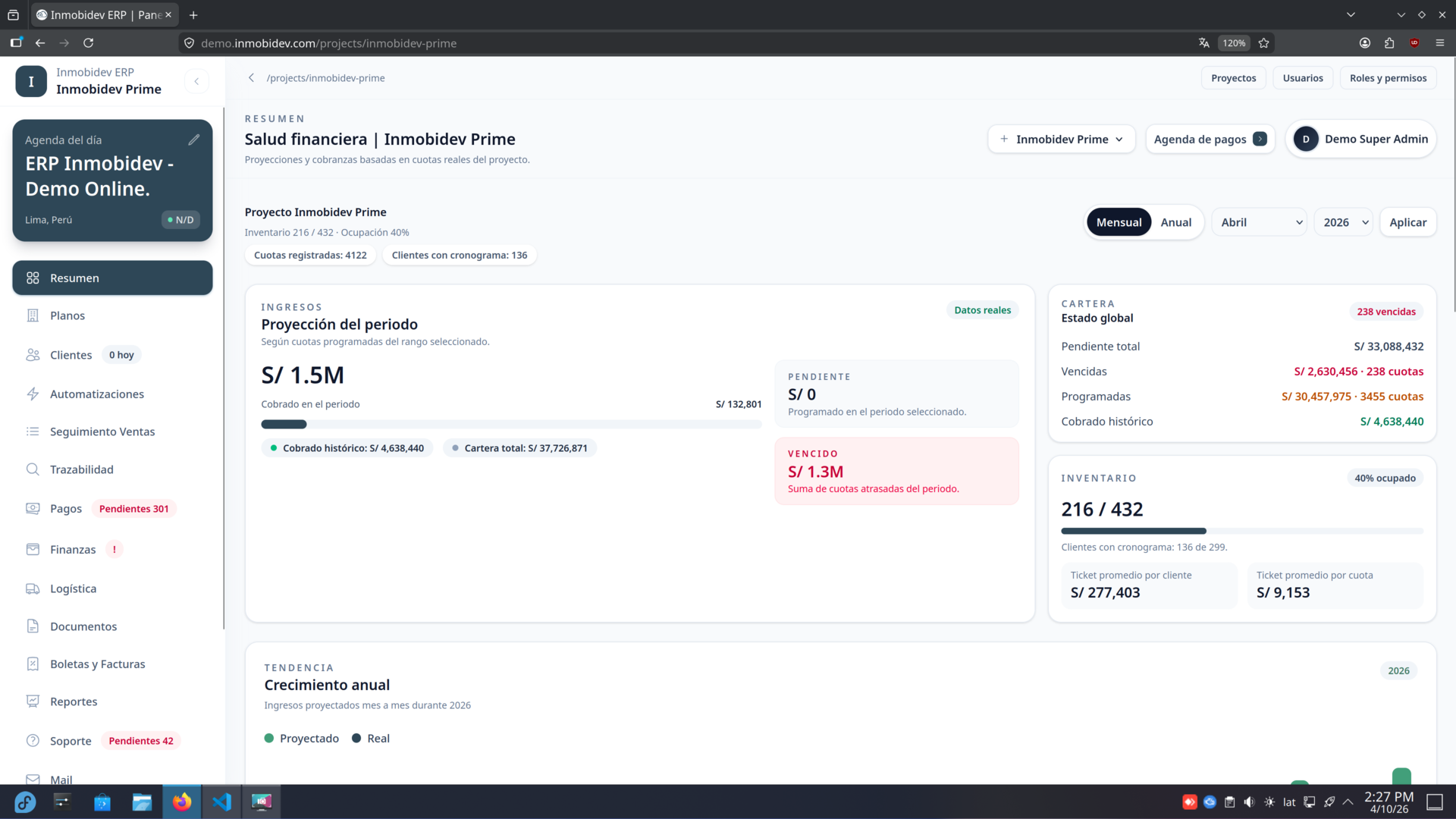Open the Reportes section
Screen dimensions: 1456x819
click(74, 701)
